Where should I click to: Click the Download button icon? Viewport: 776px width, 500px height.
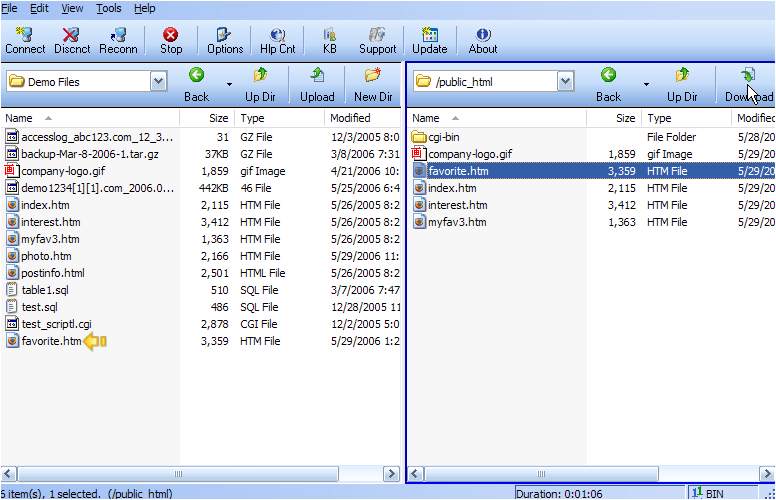click(x=749, y=85)
